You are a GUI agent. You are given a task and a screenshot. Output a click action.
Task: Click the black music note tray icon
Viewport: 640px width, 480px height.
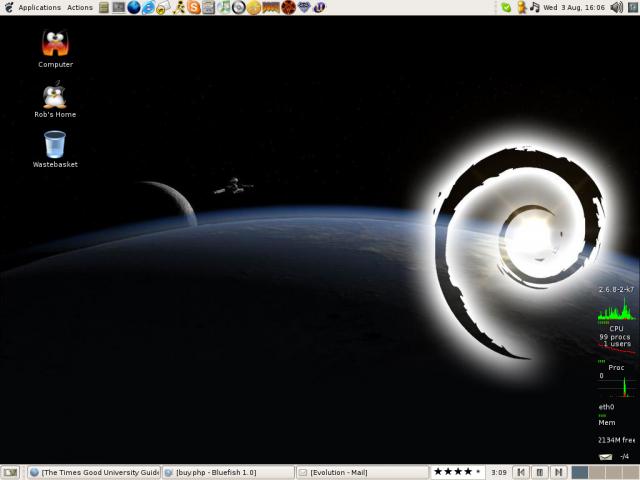pos(535,7)
